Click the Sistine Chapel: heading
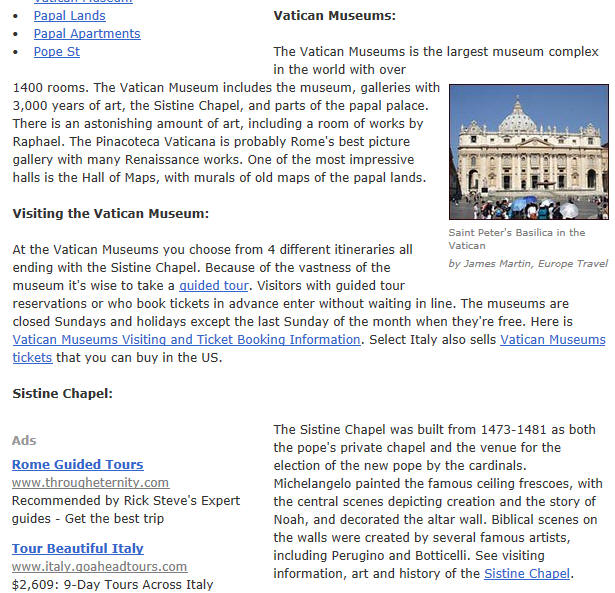Viewport: 615px width, 593px height. click(x=62, y=393)
